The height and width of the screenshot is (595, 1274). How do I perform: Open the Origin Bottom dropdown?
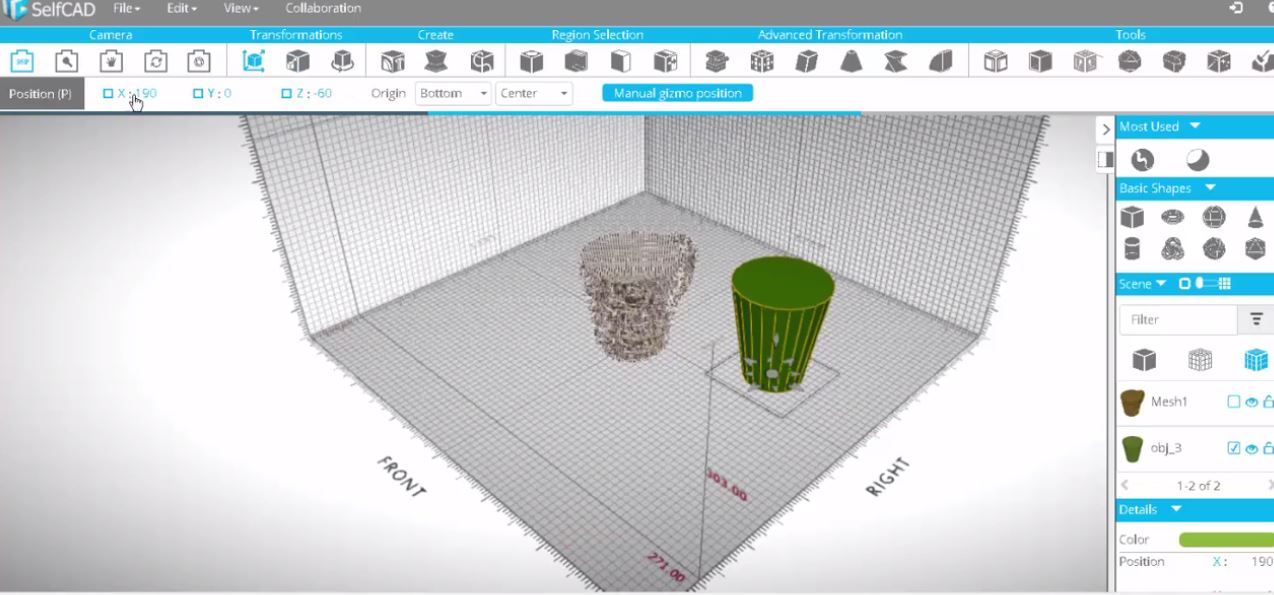[452, 93]
